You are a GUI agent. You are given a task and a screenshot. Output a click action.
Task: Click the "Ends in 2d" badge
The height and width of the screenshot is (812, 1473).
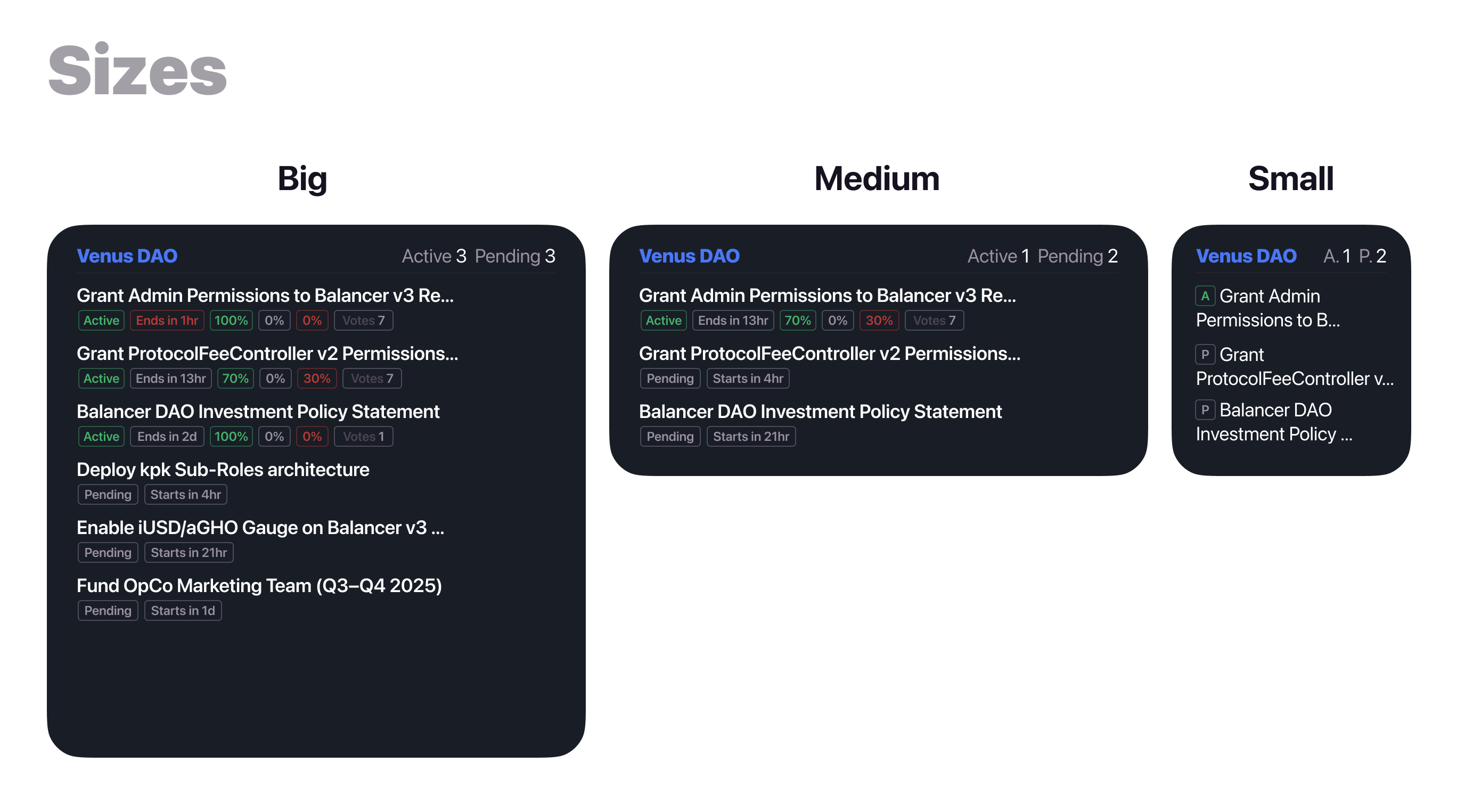pyautogui.click(x=167, y=436)
